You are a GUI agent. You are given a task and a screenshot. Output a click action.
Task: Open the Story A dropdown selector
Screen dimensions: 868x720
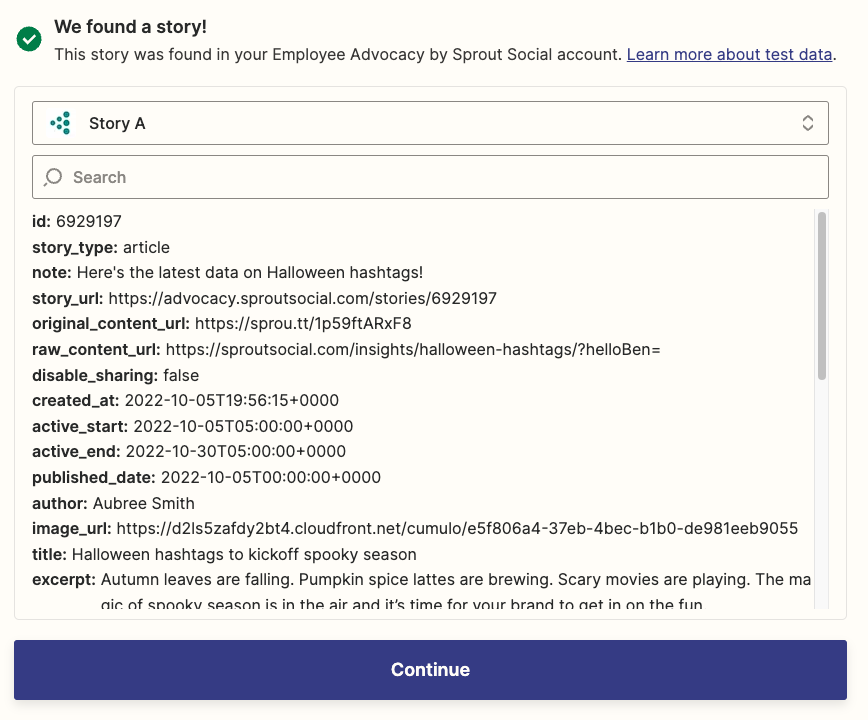point(430,123)
